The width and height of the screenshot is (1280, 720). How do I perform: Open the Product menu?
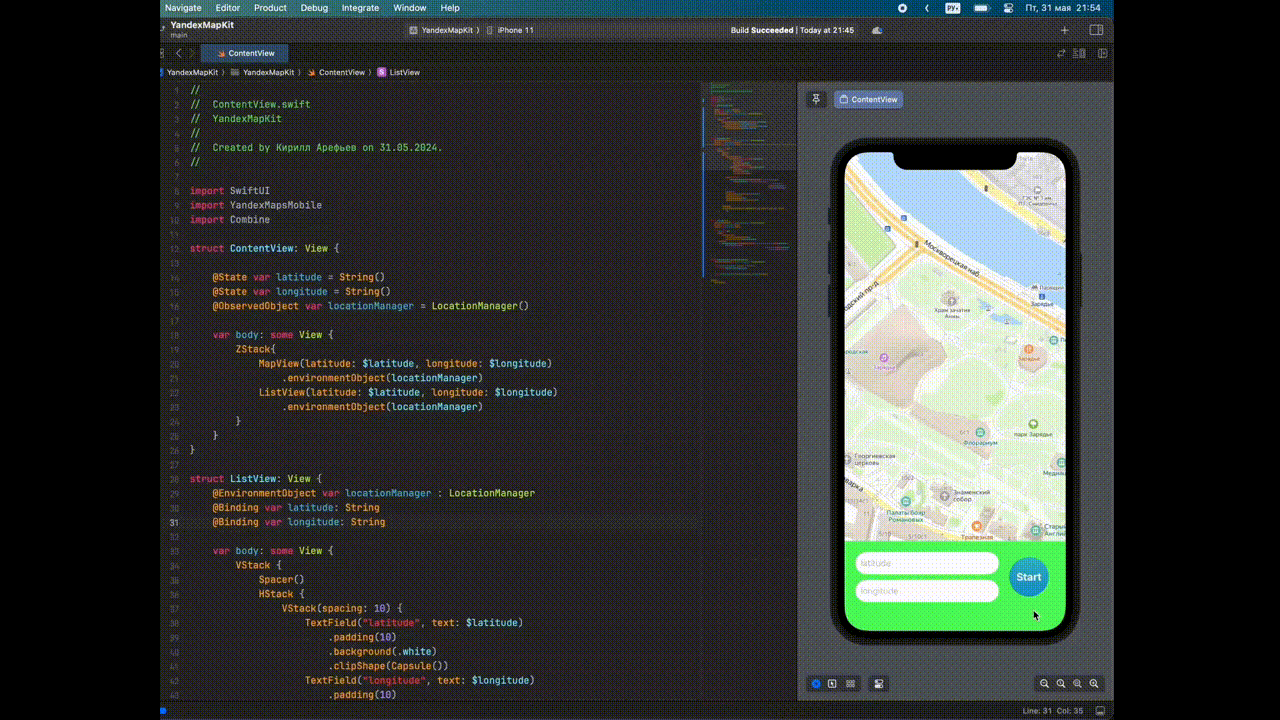tap(270, 8)
